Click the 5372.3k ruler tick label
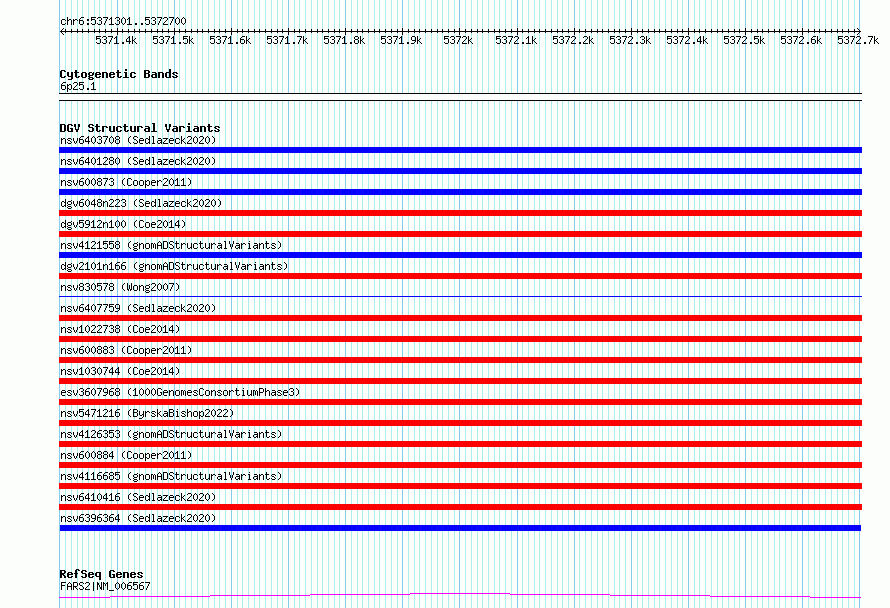Viewport: 890px width, 608px height. pos(630,40)
